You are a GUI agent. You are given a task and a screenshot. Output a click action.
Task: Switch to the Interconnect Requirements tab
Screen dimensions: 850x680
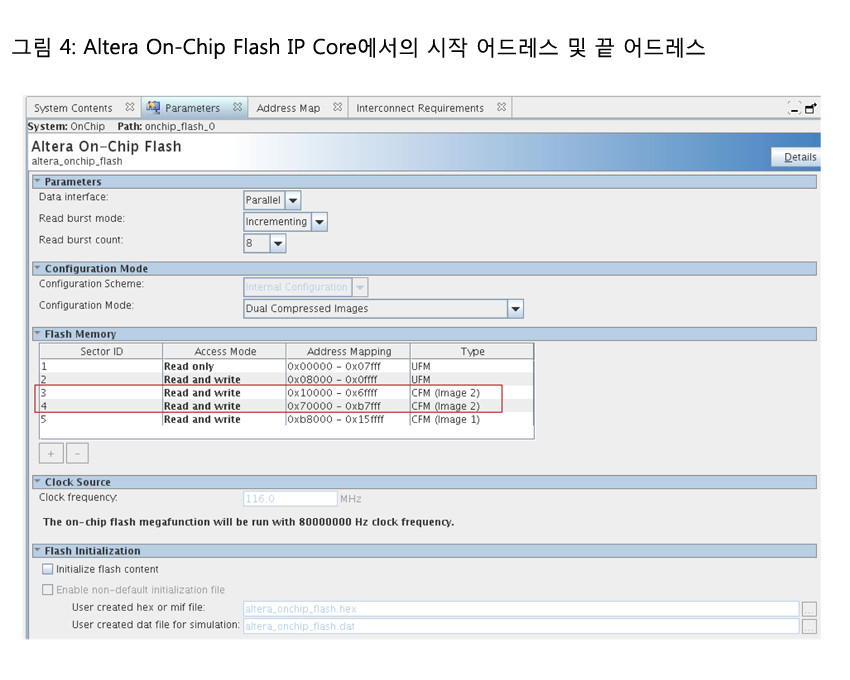(420, 108)
